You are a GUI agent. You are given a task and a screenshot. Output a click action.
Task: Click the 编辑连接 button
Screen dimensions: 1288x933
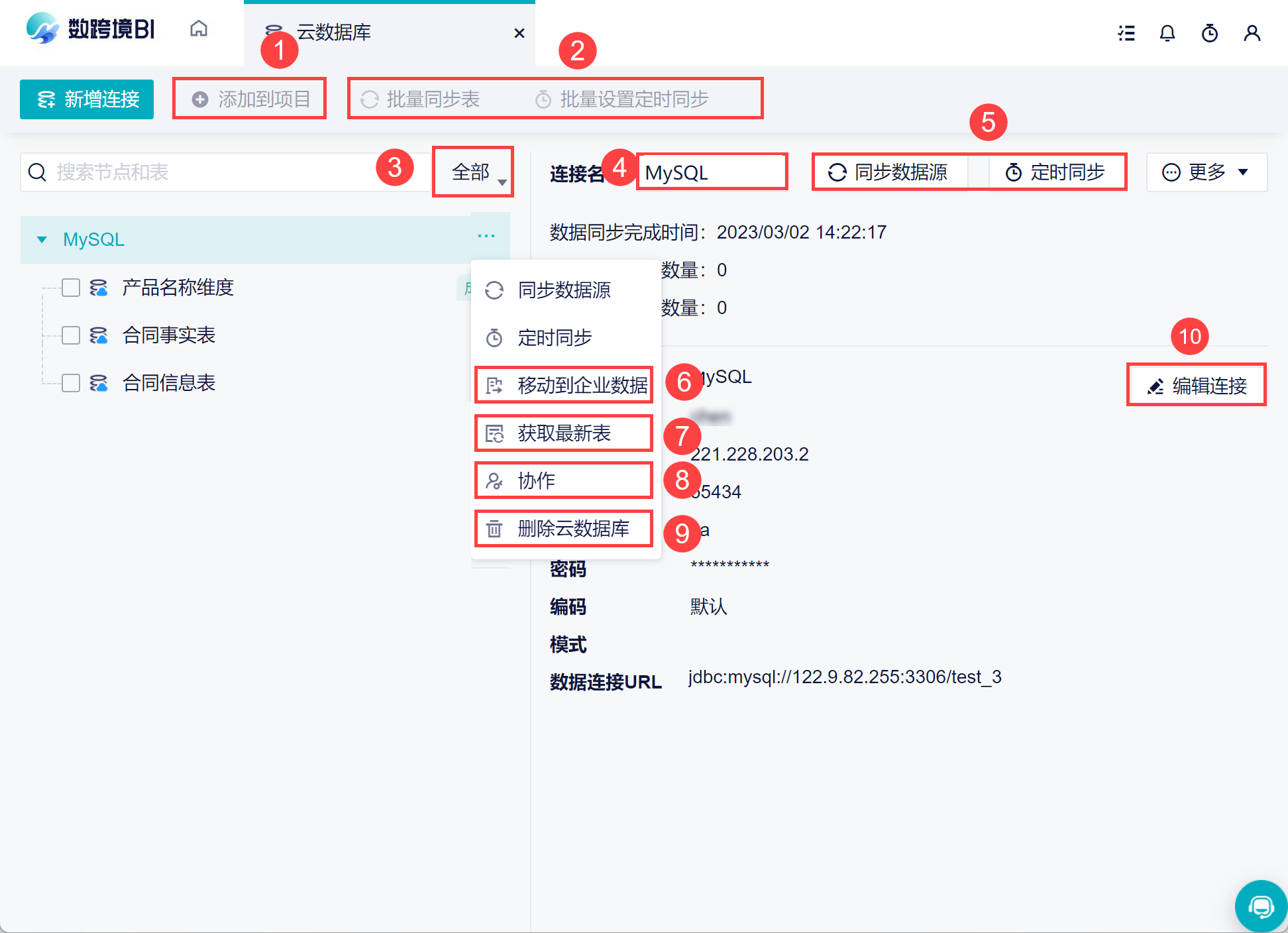(1197, 385)
